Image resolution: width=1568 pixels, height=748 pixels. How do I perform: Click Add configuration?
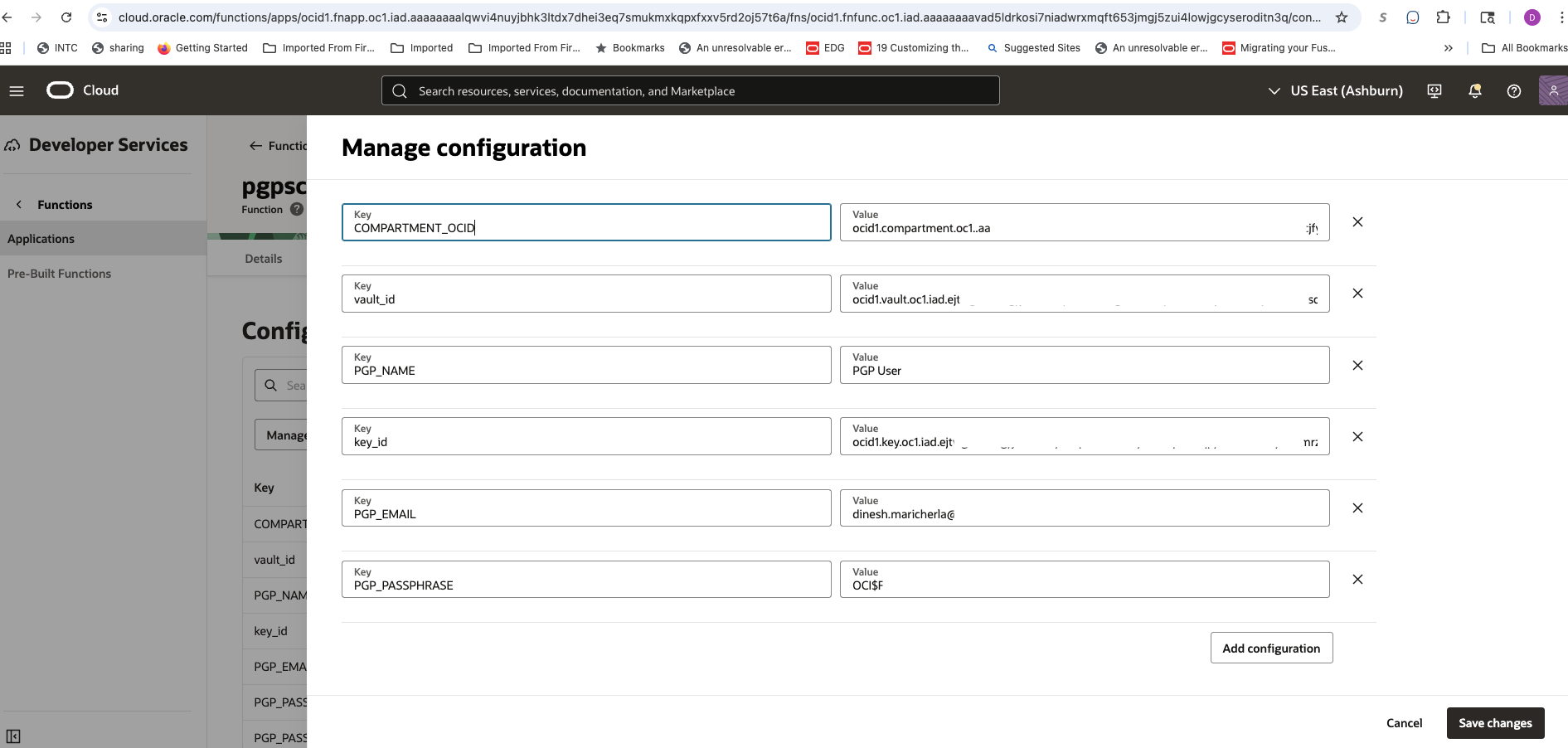(x=1271, y=648)
